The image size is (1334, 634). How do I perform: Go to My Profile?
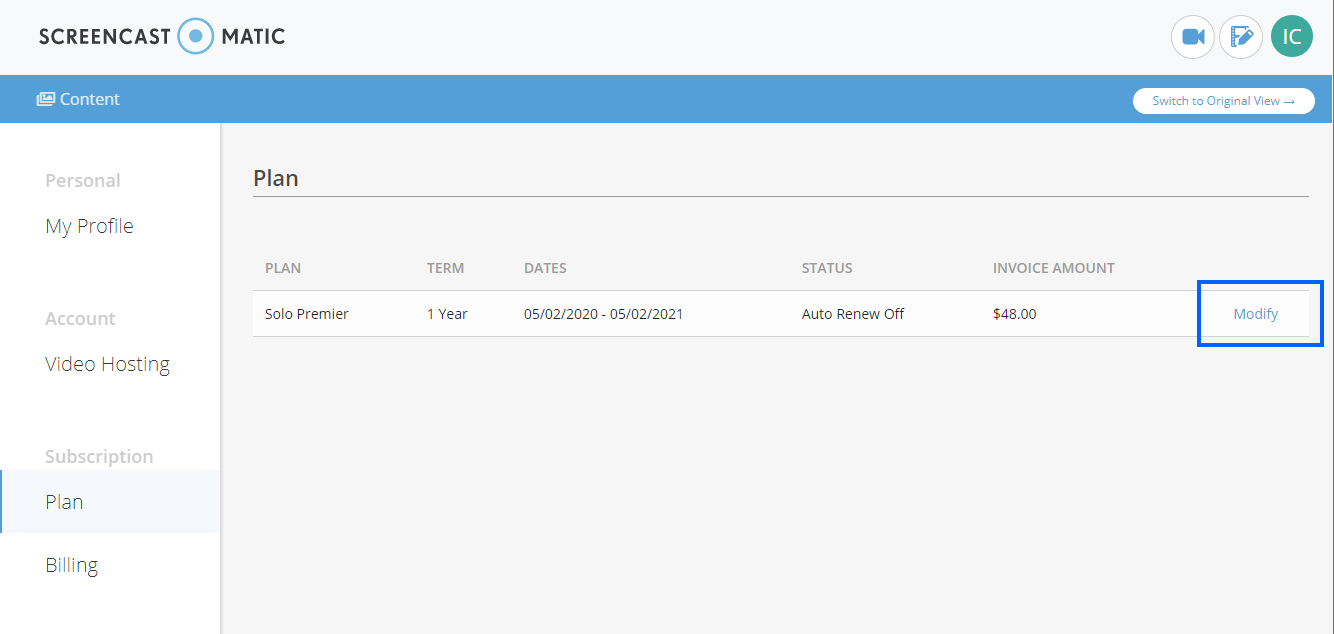89,226
